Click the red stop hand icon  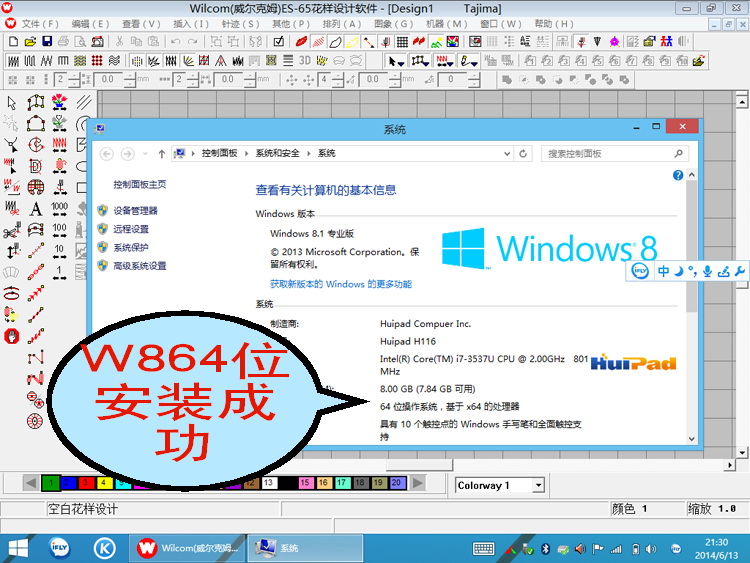[x=11, y=336]
